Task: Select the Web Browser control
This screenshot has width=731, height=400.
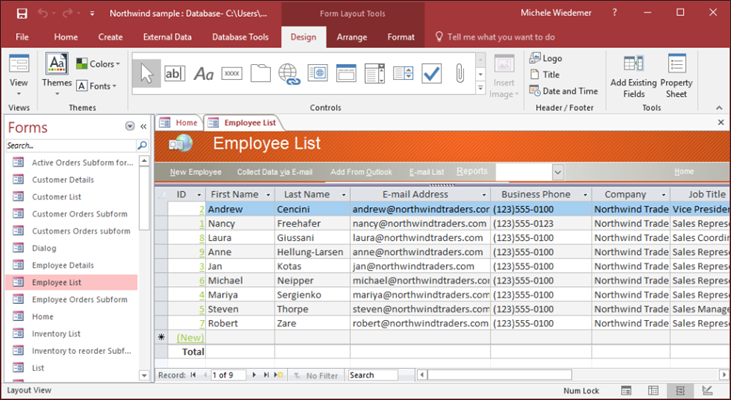Action: (x=317, y=74)
